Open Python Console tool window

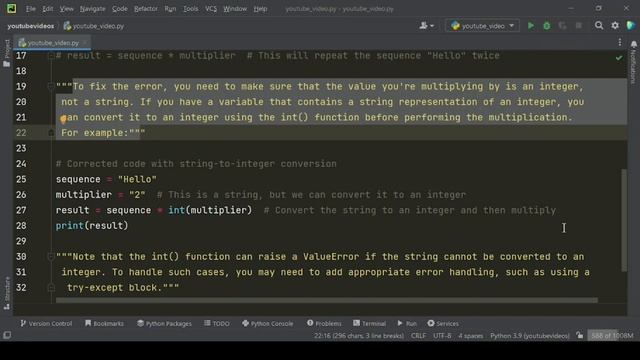coord(268,323)
